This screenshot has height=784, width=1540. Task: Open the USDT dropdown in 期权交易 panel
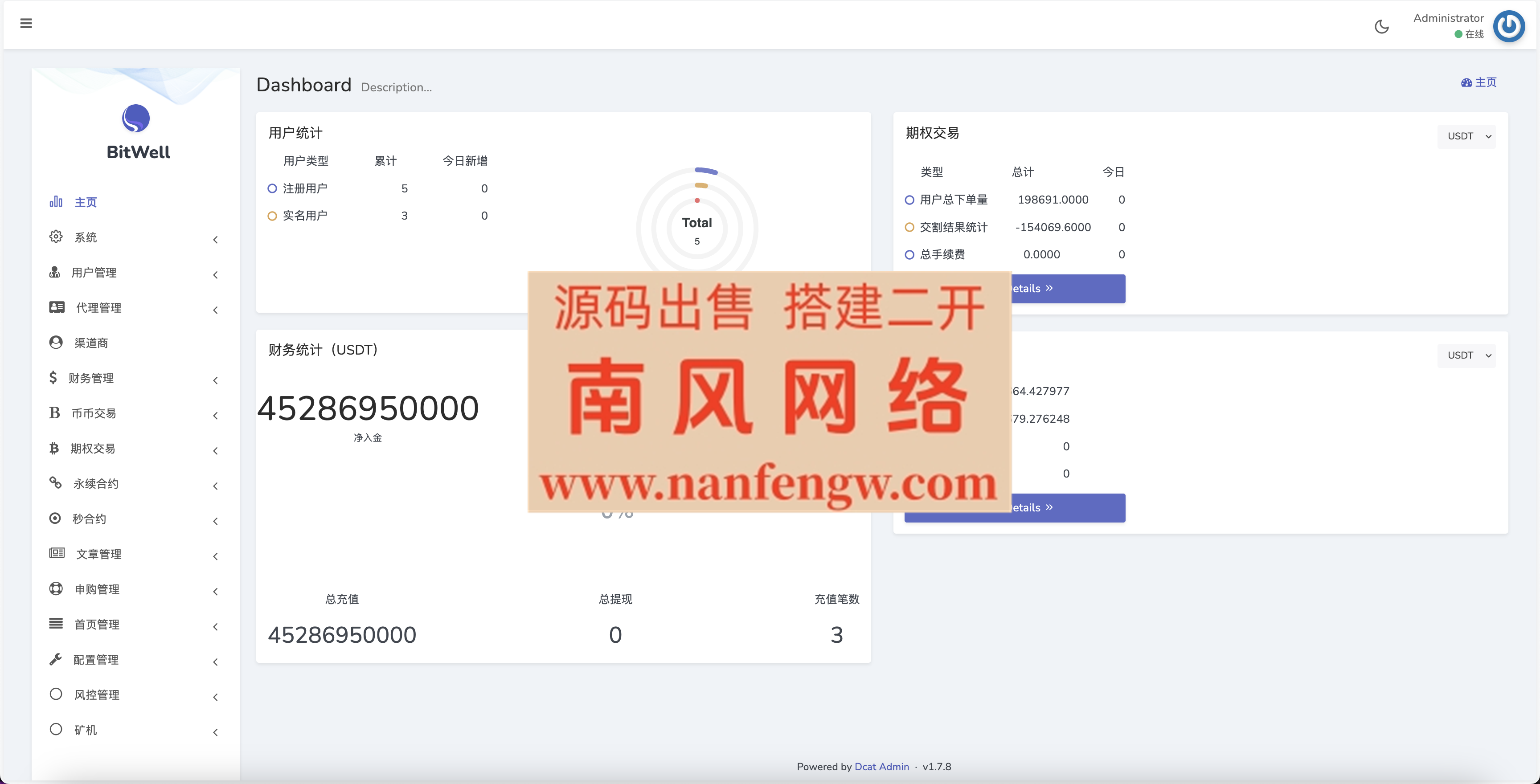1466,136
